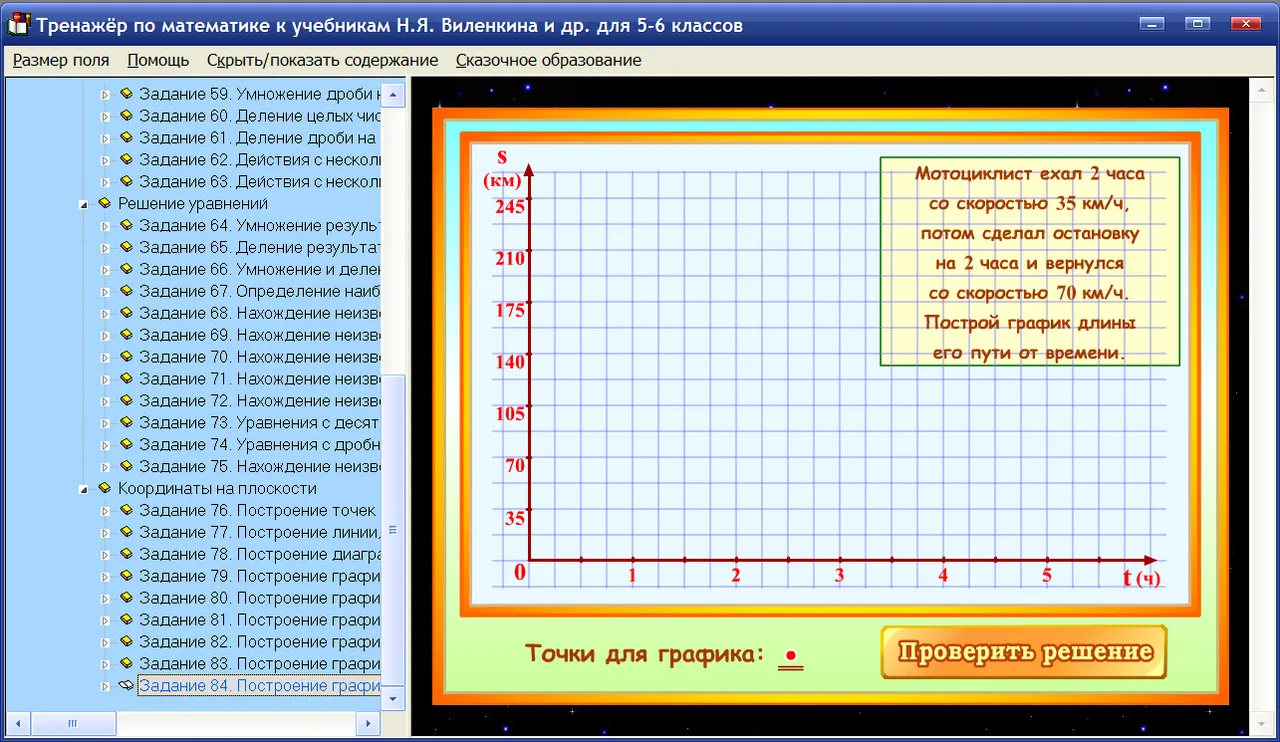Click the open book icon of Задание 84
This screenshot has width=1280, height=742.
point(126,686)
